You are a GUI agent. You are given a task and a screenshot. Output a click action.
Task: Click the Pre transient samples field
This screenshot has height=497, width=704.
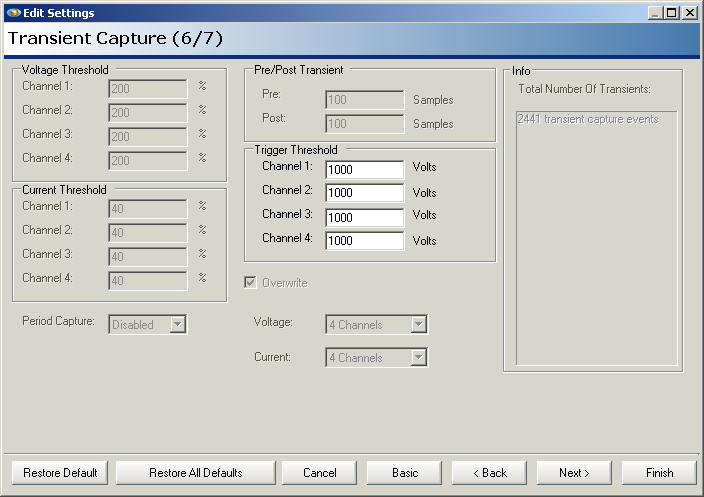pyautogui.click(x=364, y=100)
